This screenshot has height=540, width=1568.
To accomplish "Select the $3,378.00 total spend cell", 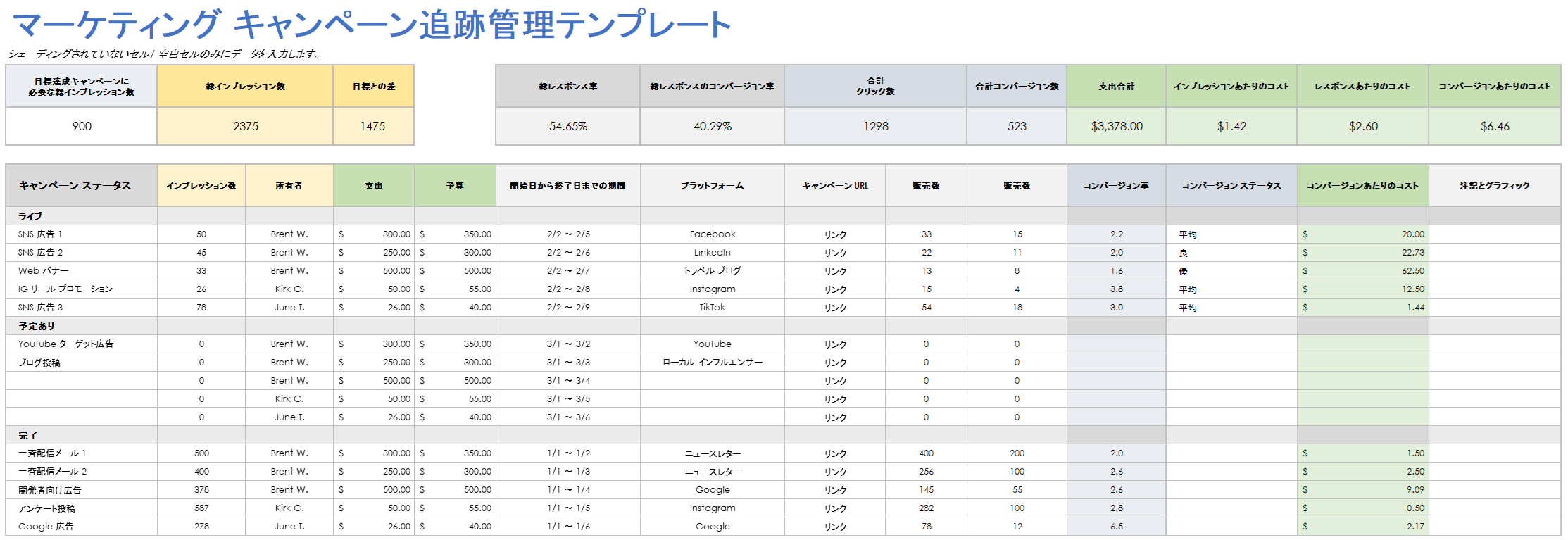I will (x=1117, y=126).
